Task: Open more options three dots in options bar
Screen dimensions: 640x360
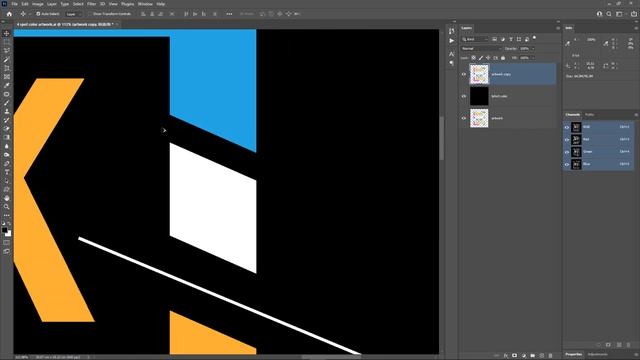Action: tap(229, 14)
